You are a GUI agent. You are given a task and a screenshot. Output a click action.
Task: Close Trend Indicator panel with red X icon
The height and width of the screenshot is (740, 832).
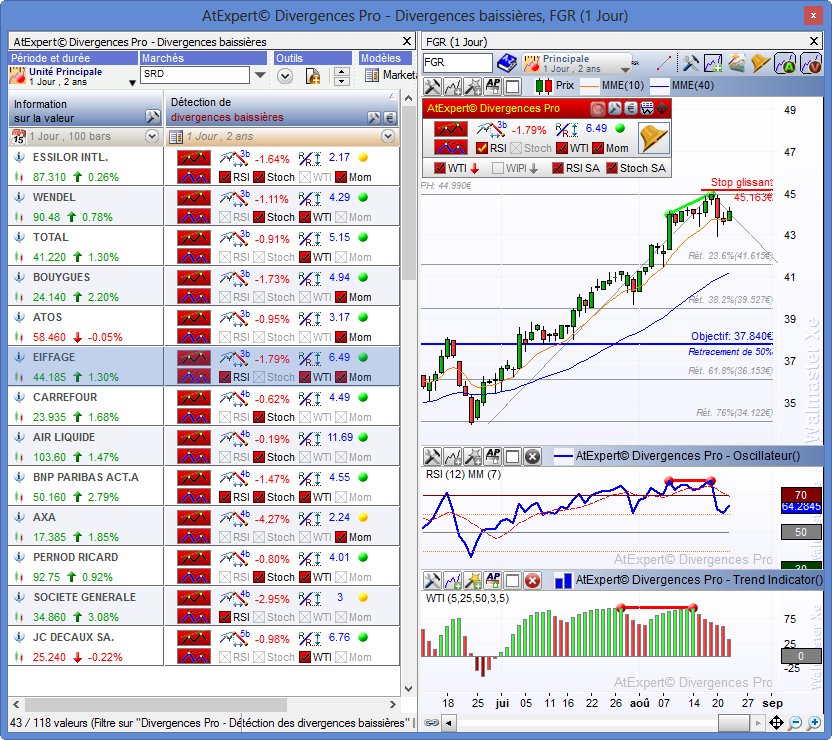coord(532,580)
